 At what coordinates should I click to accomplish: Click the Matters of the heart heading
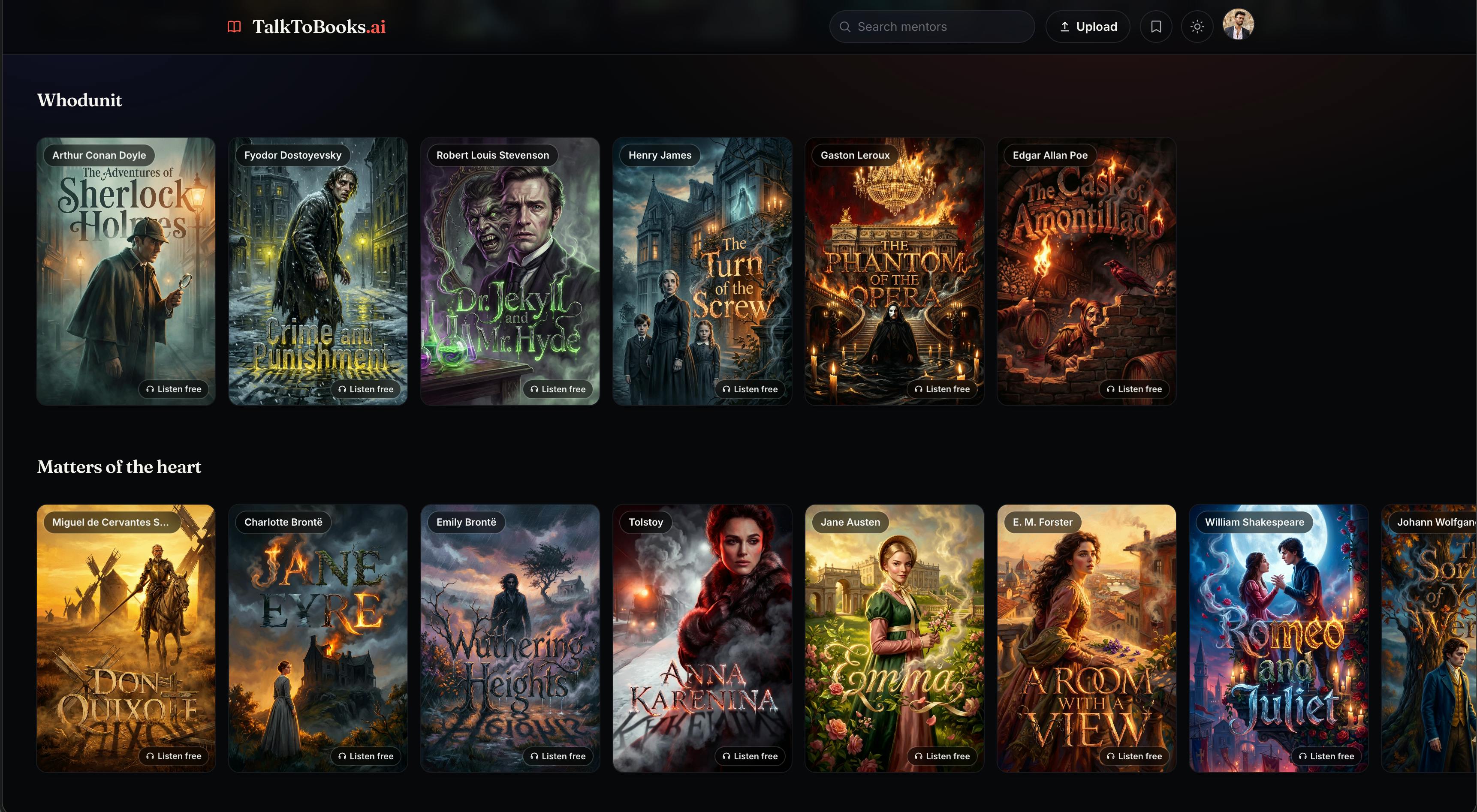(119, 467)
